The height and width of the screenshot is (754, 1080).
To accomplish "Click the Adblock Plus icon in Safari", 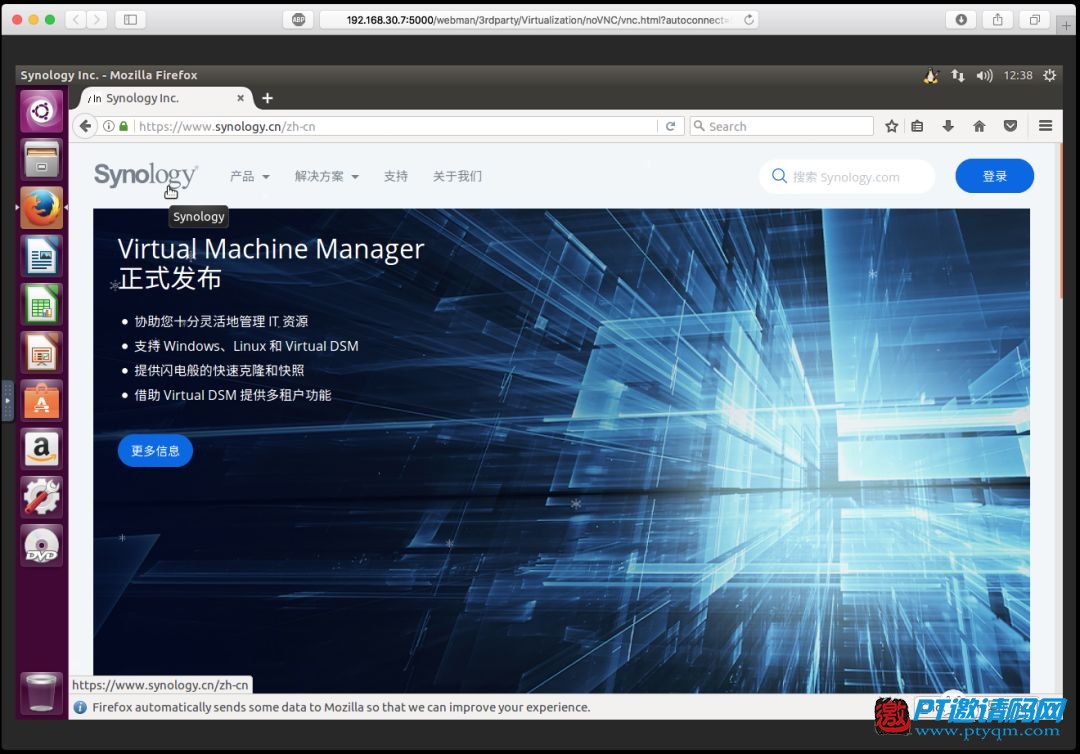I will pos(298,19).
